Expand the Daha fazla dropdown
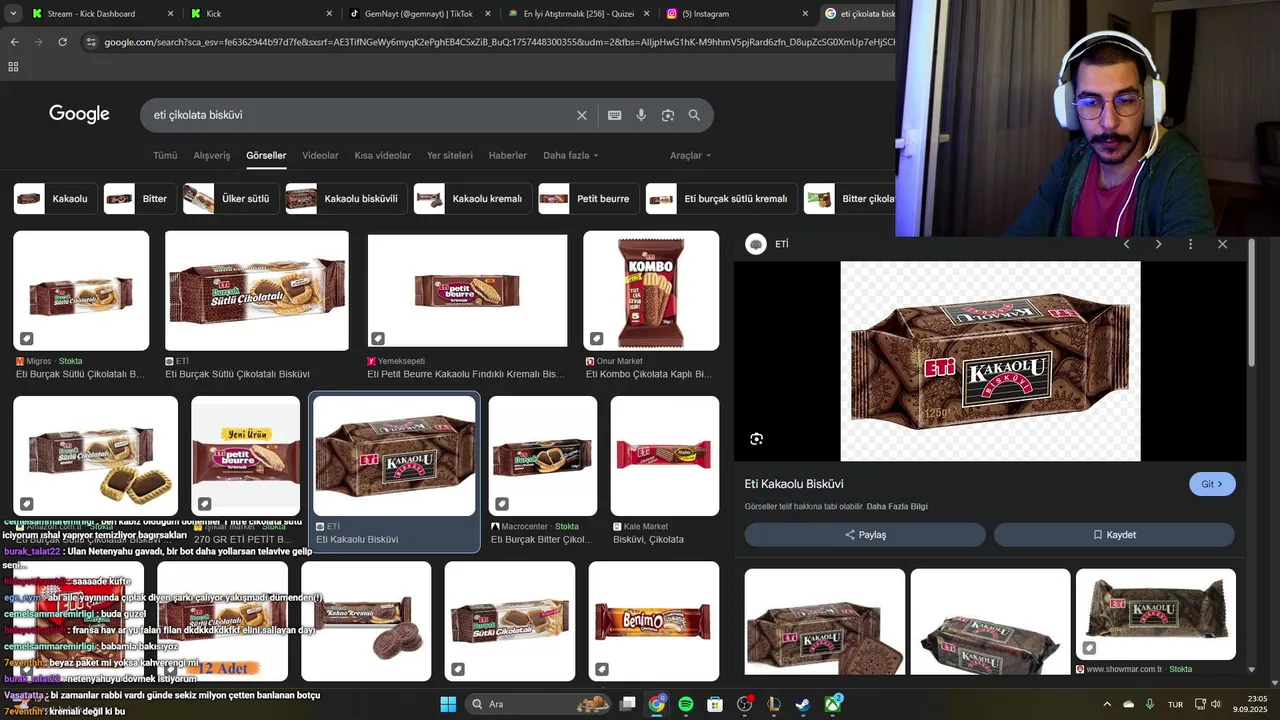Image resolution: width=1280 pixels, height=720 pixels. pos(570,156)
